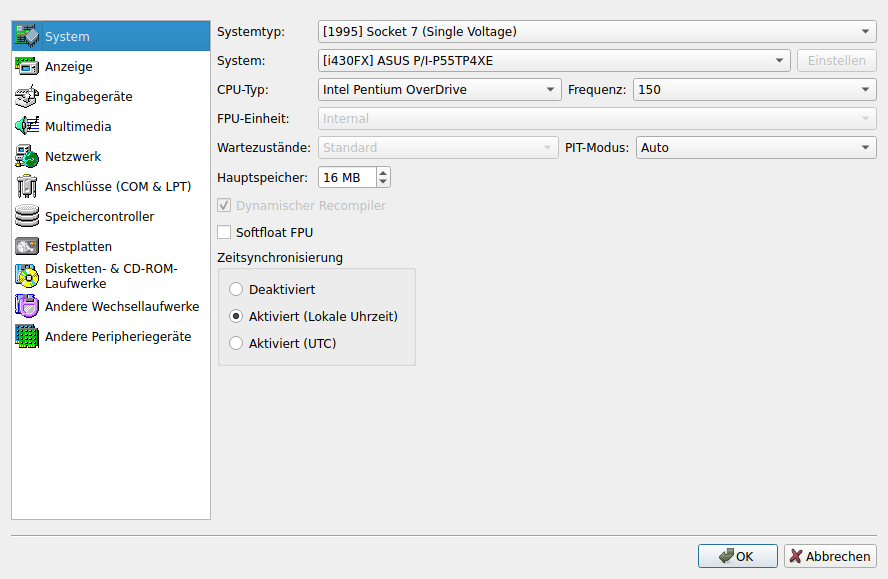Image resolution: width=888 pixels, height=579 pixels.
Task: Open the Systemtyp dropdown
Action: click(x=597, y=31)
